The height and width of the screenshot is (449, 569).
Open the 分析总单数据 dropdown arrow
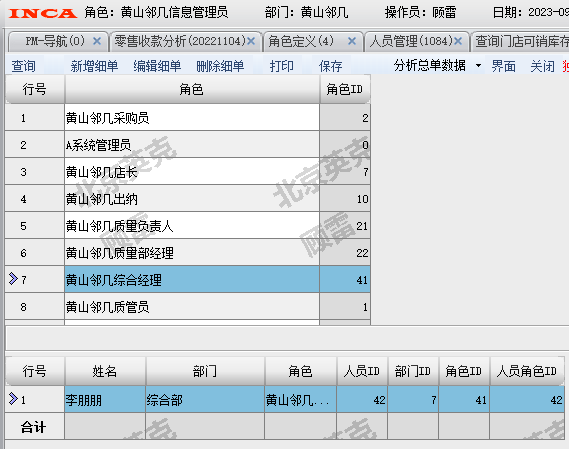coord(478,66)
